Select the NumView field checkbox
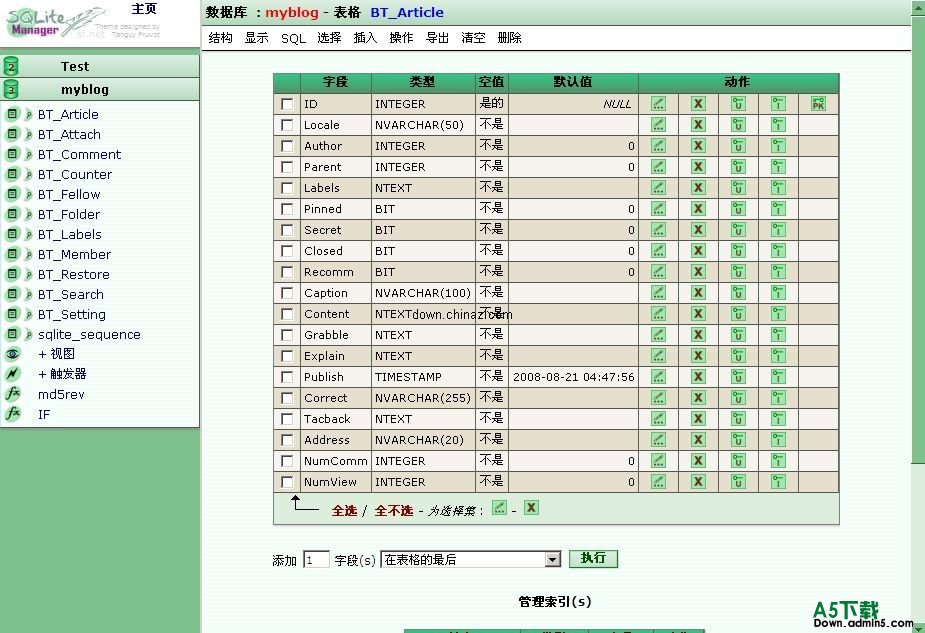Image resolution: width=925 pixels, height=633 pixels. 288,483
